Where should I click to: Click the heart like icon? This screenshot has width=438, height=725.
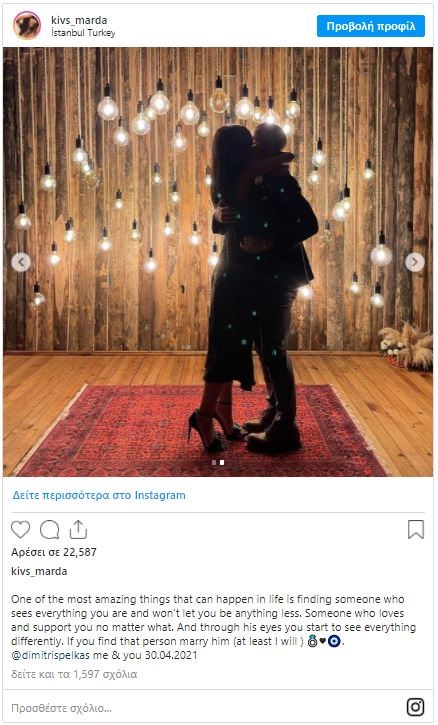20,529
